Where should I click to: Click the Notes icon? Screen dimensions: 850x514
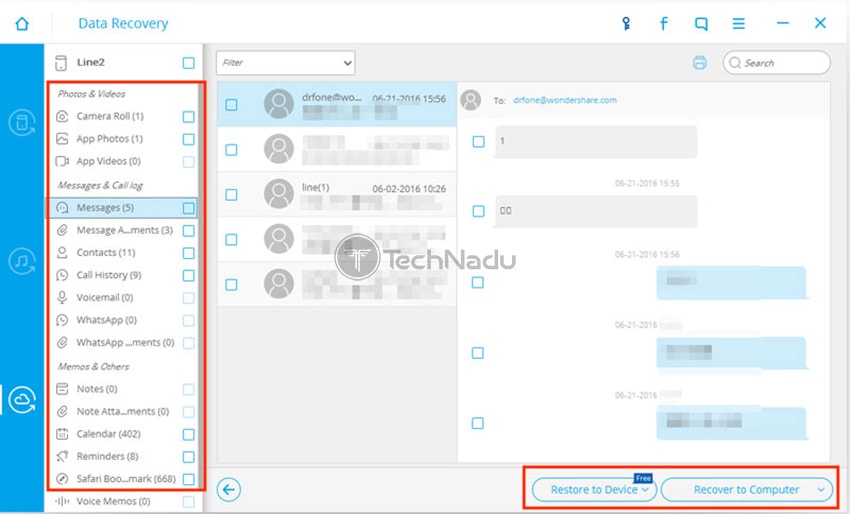tap(62, 389)
